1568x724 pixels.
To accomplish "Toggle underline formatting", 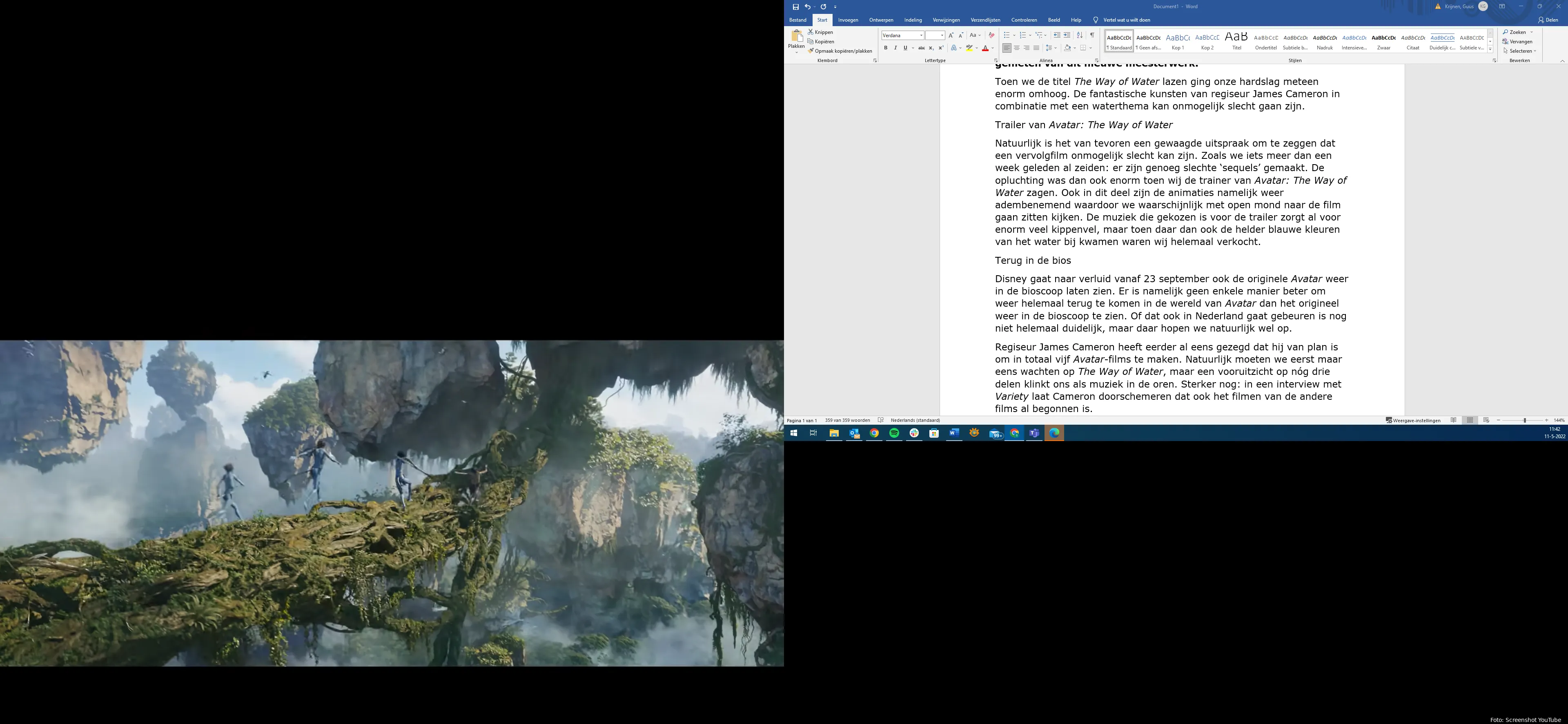I will [x=905, y=48].
